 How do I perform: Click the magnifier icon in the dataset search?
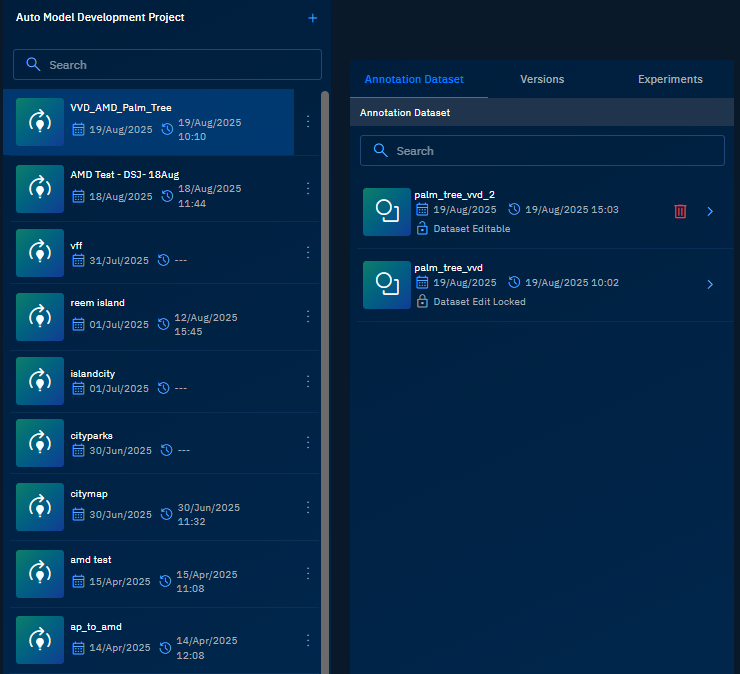pyautogui.click(x=380, y=151)
